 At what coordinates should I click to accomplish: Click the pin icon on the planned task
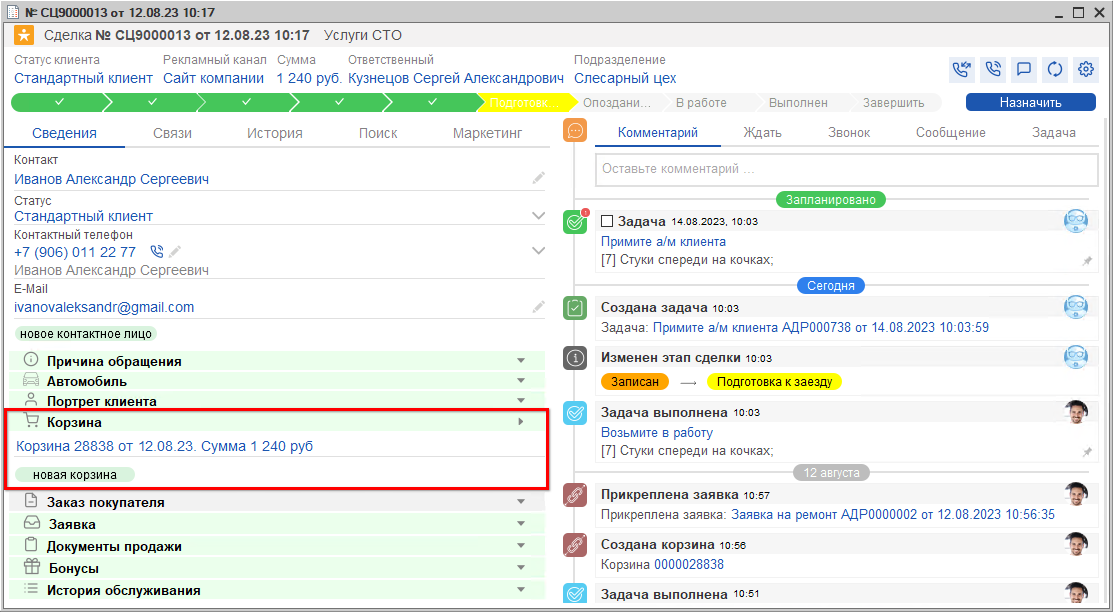coord(1087,261)
